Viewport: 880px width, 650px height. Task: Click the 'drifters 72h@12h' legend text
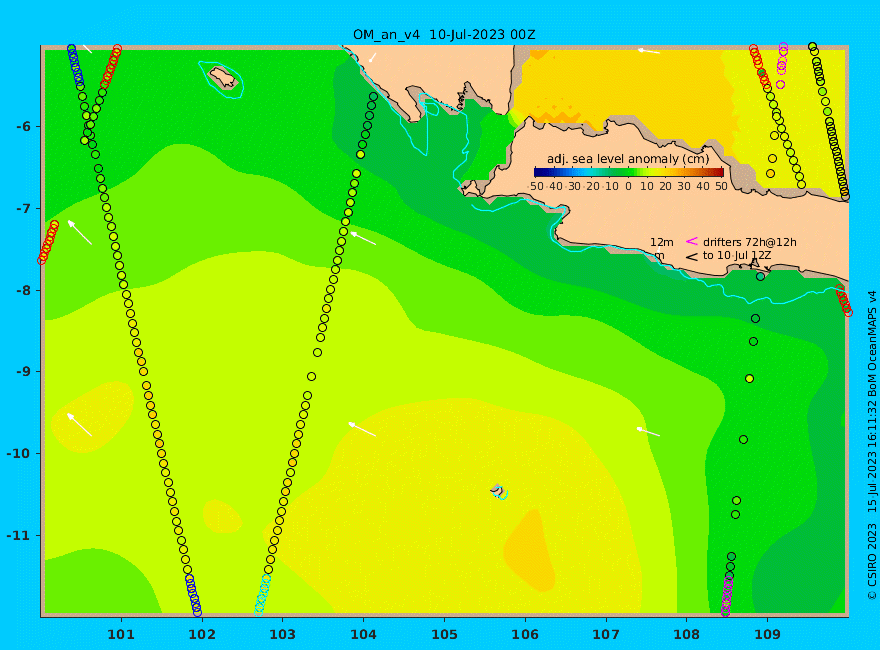coord(750,242)
